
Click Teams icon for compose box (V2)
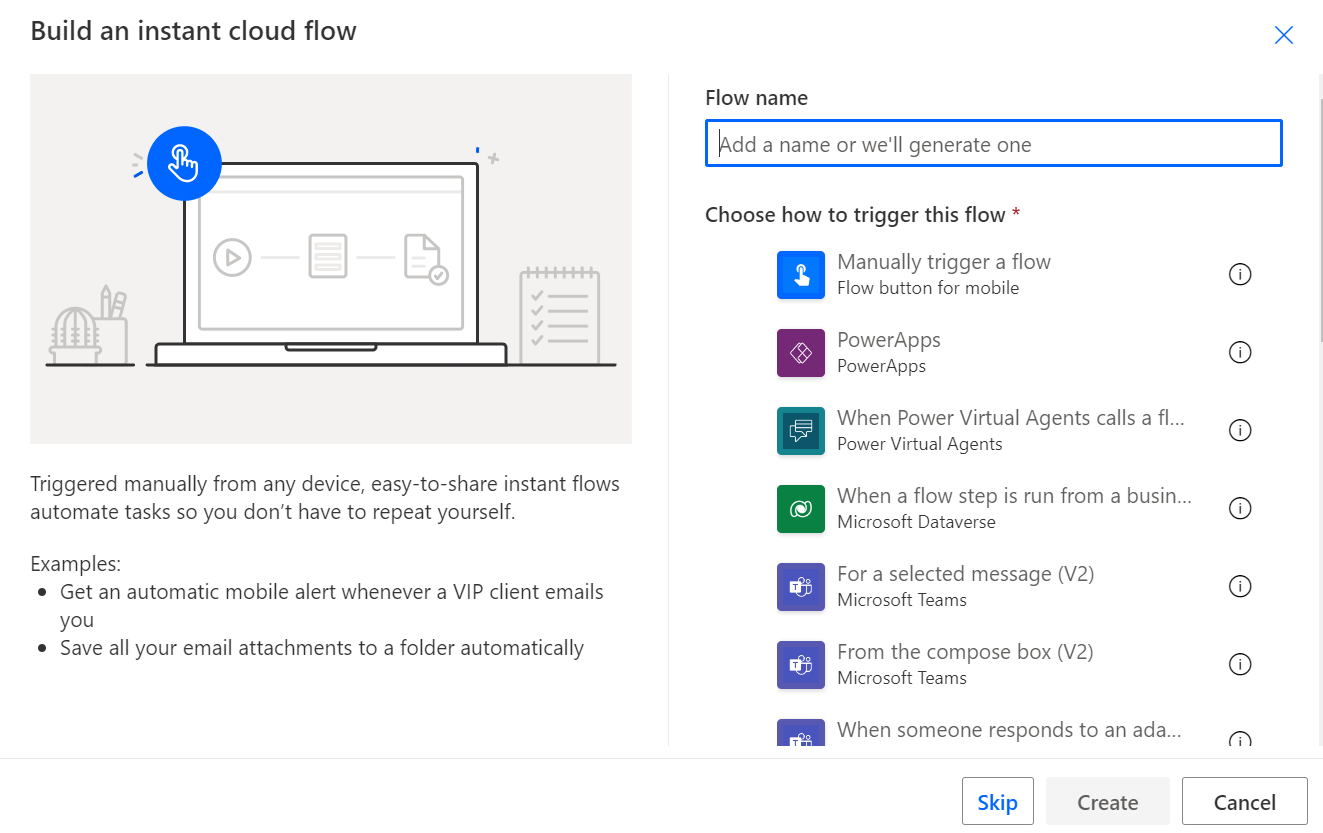point(801,665)
